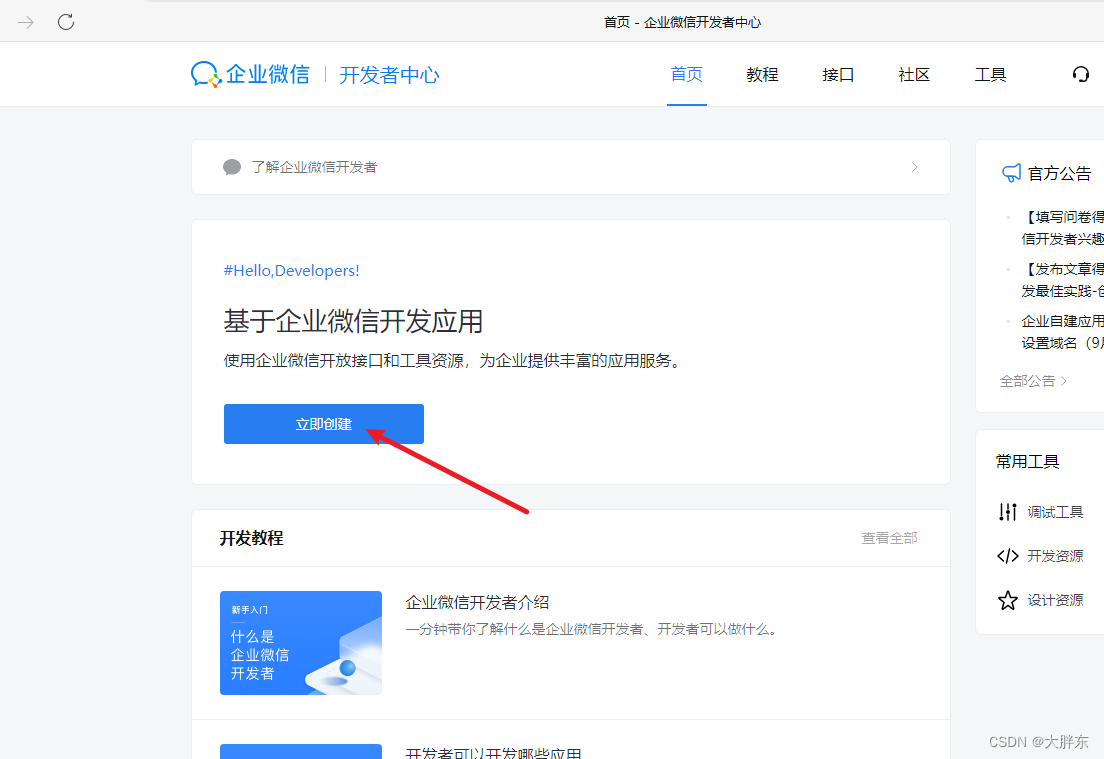Expand the 了解企业微信开发者 banner chevron
Image resolution: width=1104 pixels, height=759 pixels.
pos(914,167)
